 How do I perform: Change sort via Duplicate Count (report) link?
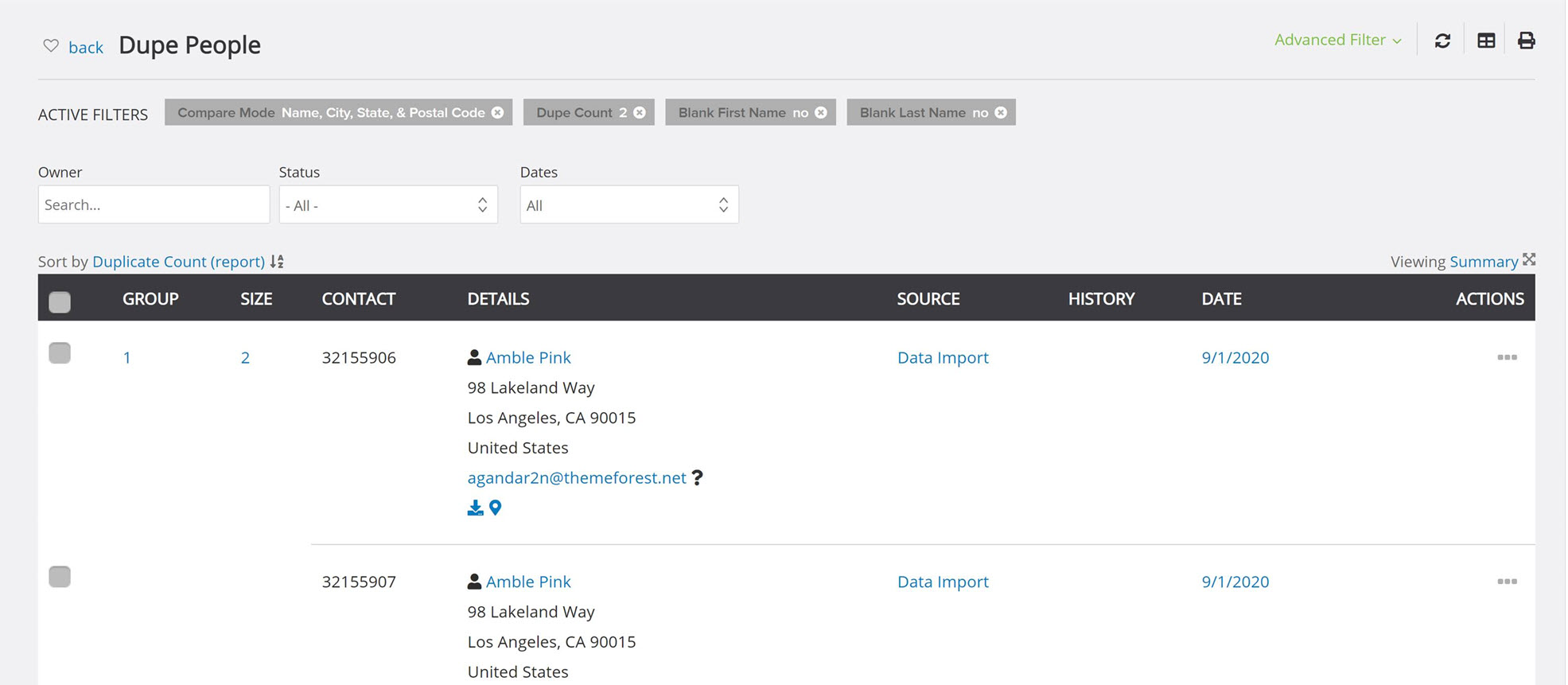tap(178, 262)
